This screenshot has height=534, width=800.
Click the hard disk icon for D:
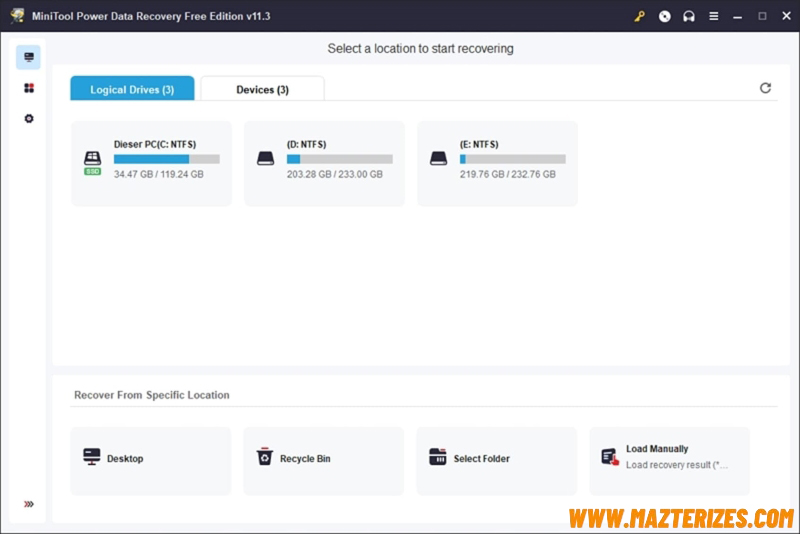265,159
